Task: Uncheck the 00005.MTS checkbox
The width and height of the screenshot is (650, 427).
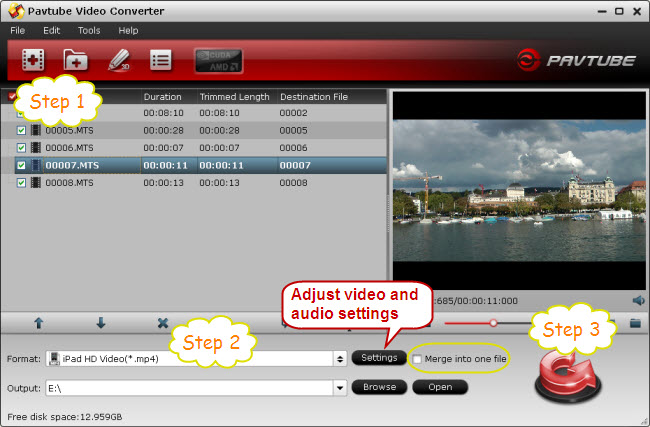Action: tap(21, 131)
